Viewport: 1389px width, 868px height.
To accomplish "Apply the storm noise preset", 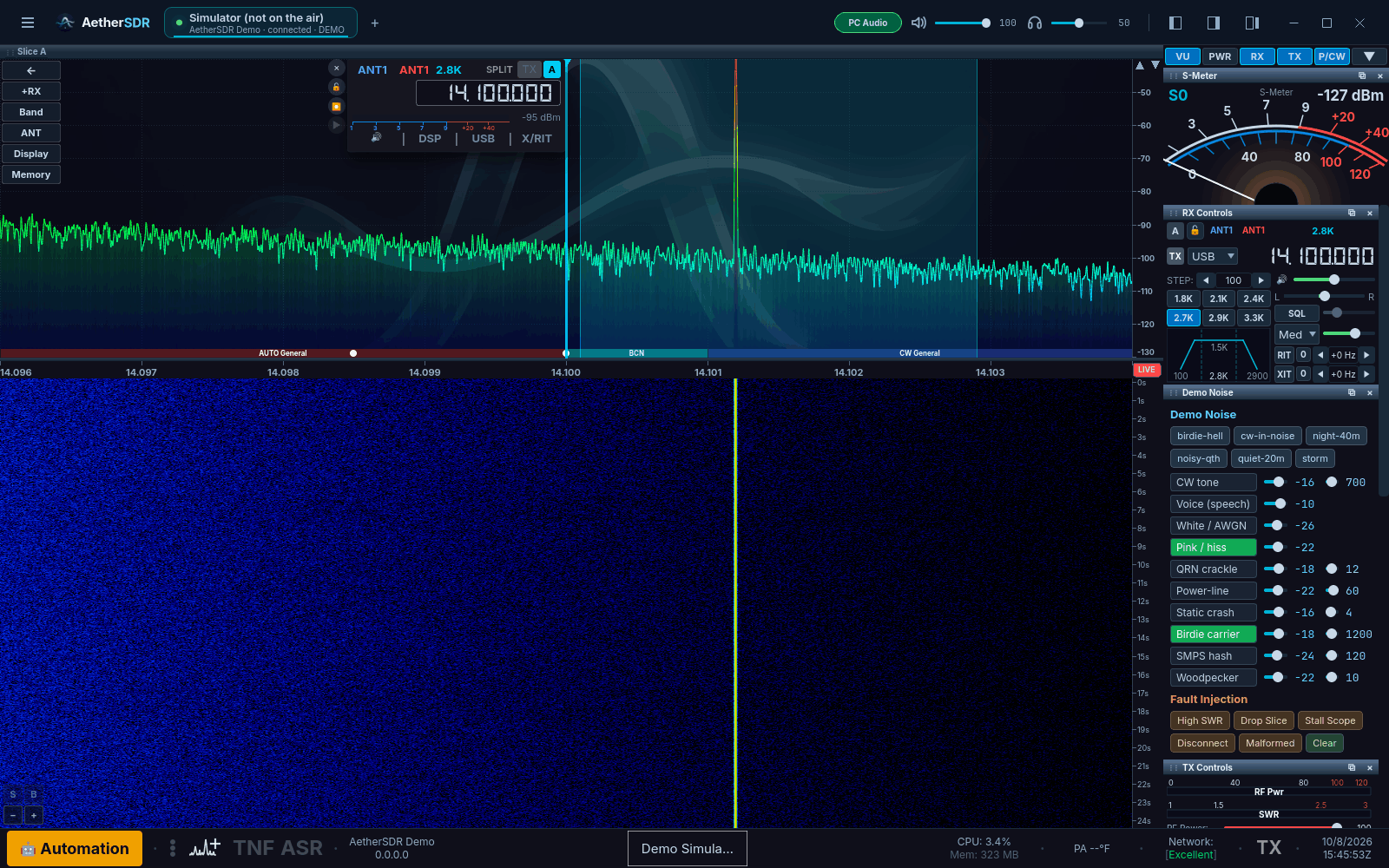I will coord(1315,458).
